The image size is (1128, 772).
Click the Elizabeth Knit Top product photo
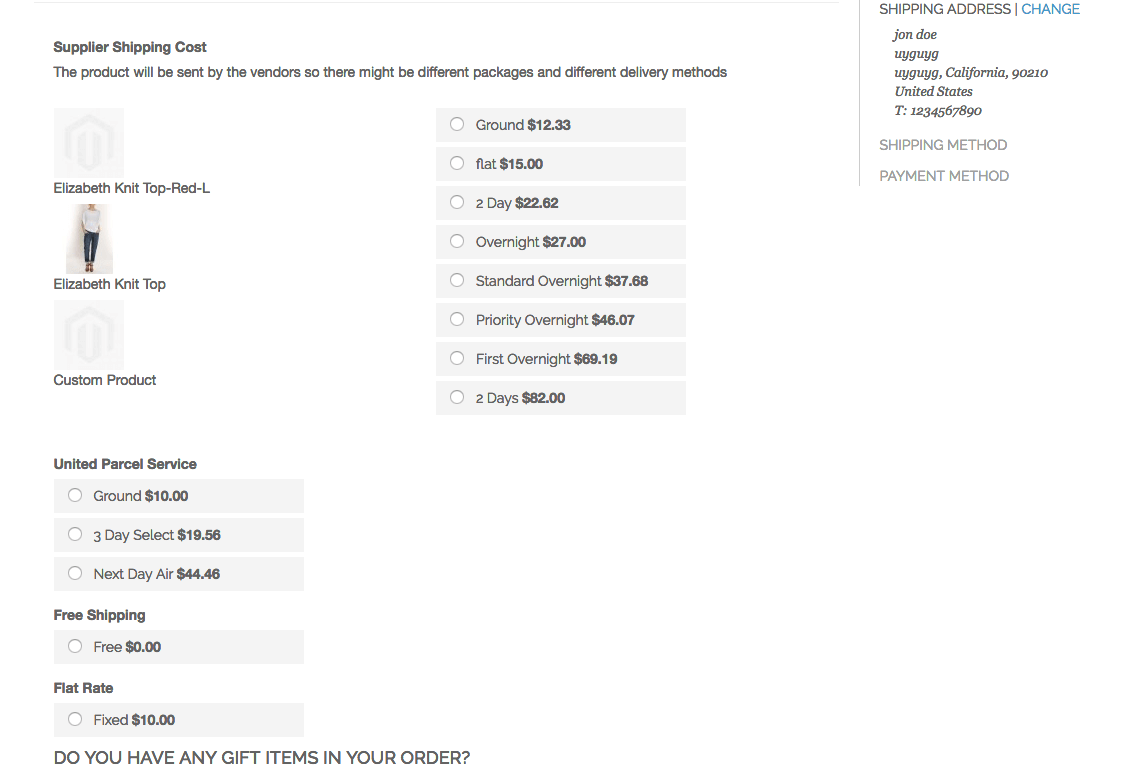point(89,239)
